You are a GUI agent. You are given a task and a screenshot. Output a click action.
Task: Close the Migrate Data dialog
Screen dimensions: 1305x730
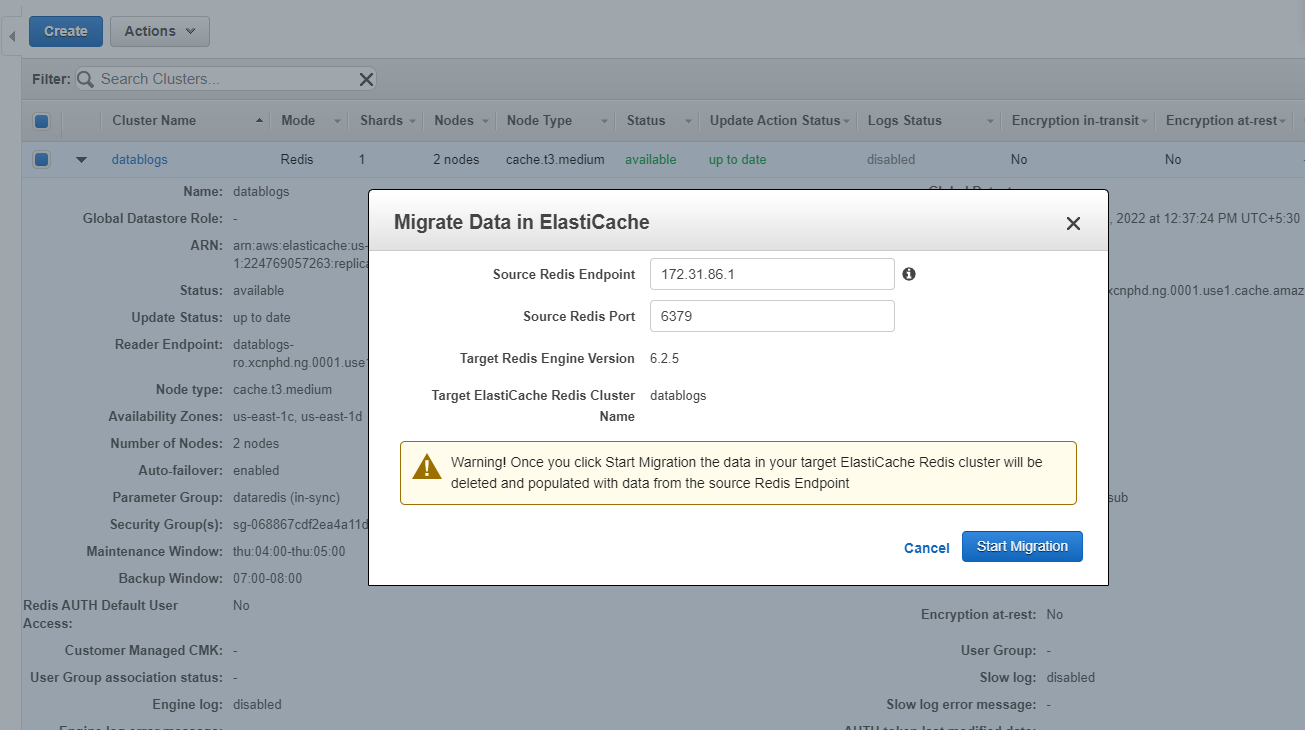[x=1073, y=224]
